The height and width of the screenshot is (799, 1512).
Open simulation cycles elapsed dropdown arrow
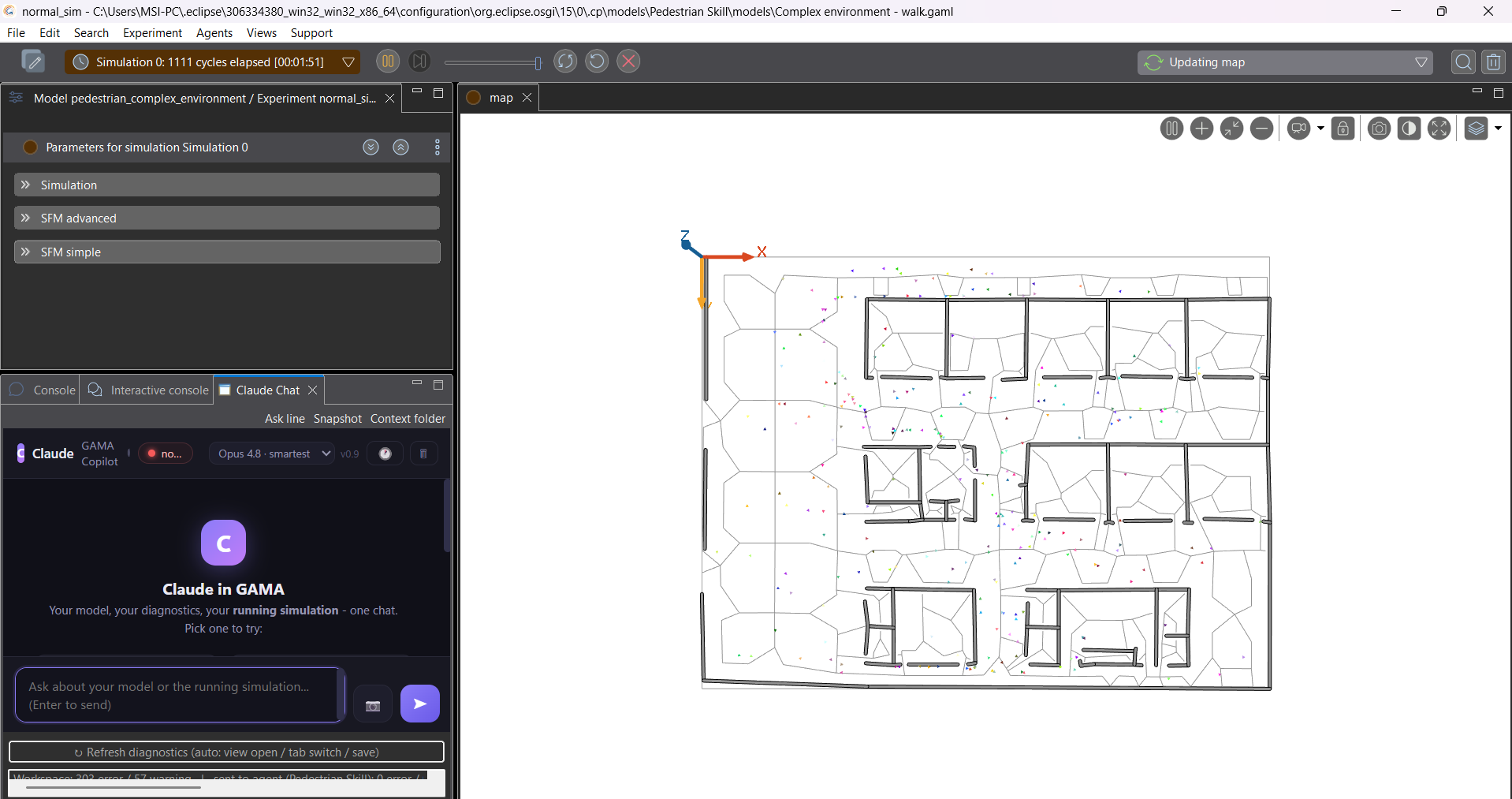[x=348, y=62]
